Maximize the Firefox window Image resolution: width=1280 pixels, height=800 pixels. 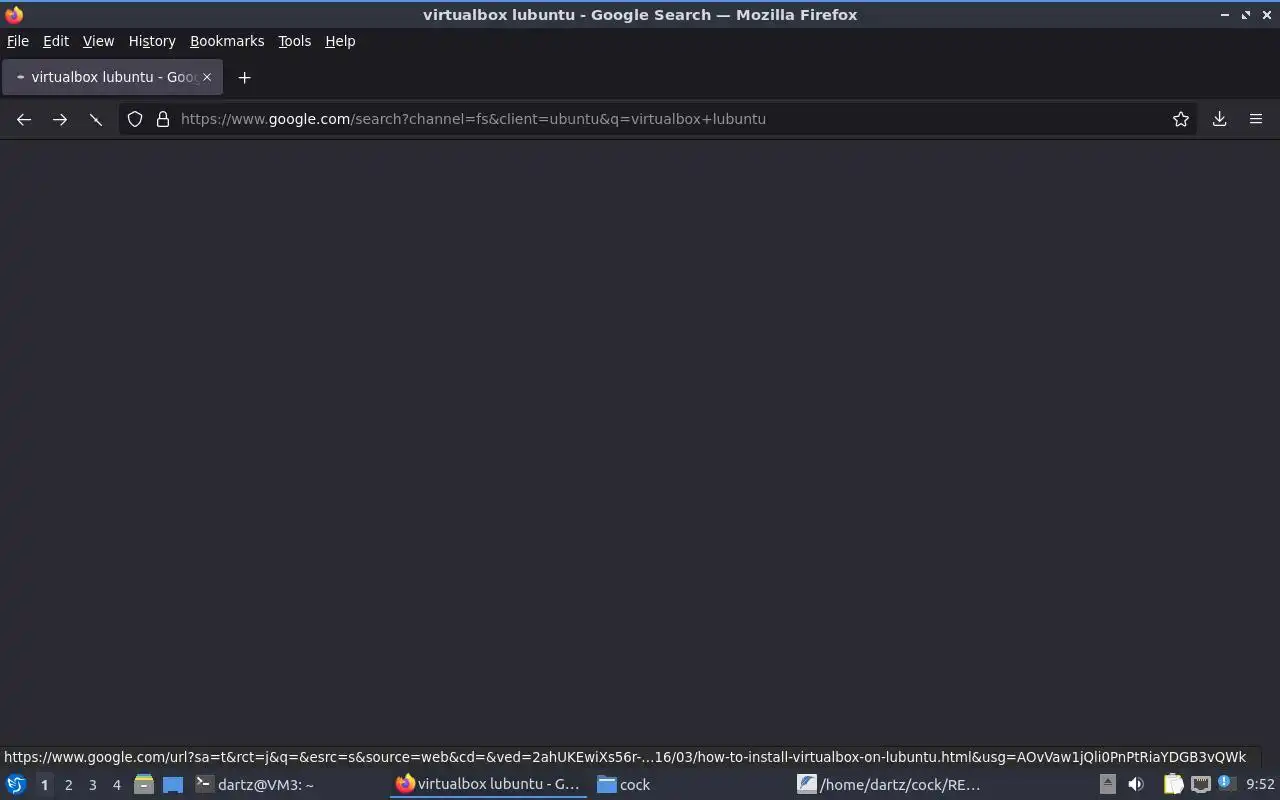pos(1246,15)
